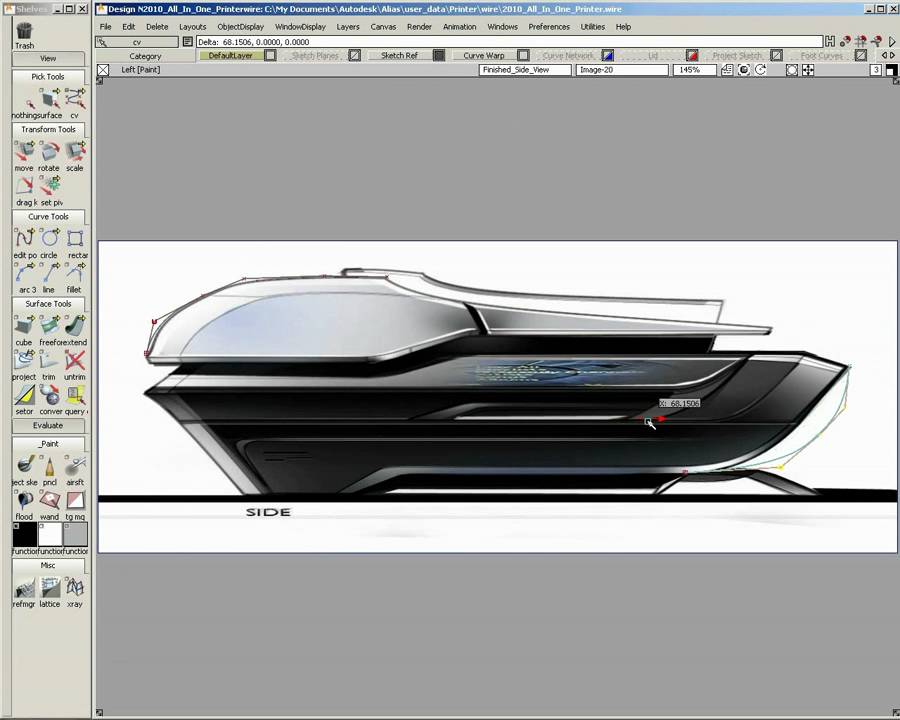The height and width of the screenshot is (720, 900).
Task: Toggle the Curve Warp layer box
Action: pyautogui.click(x=523, y=56)
